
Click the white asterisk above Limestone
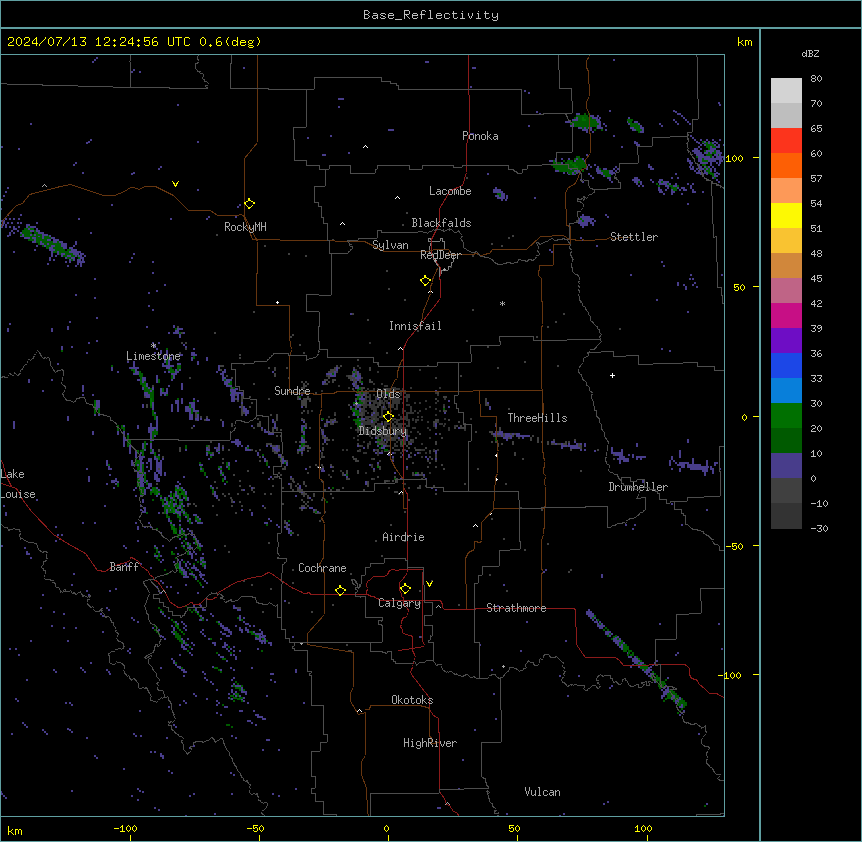coord(154,346)
